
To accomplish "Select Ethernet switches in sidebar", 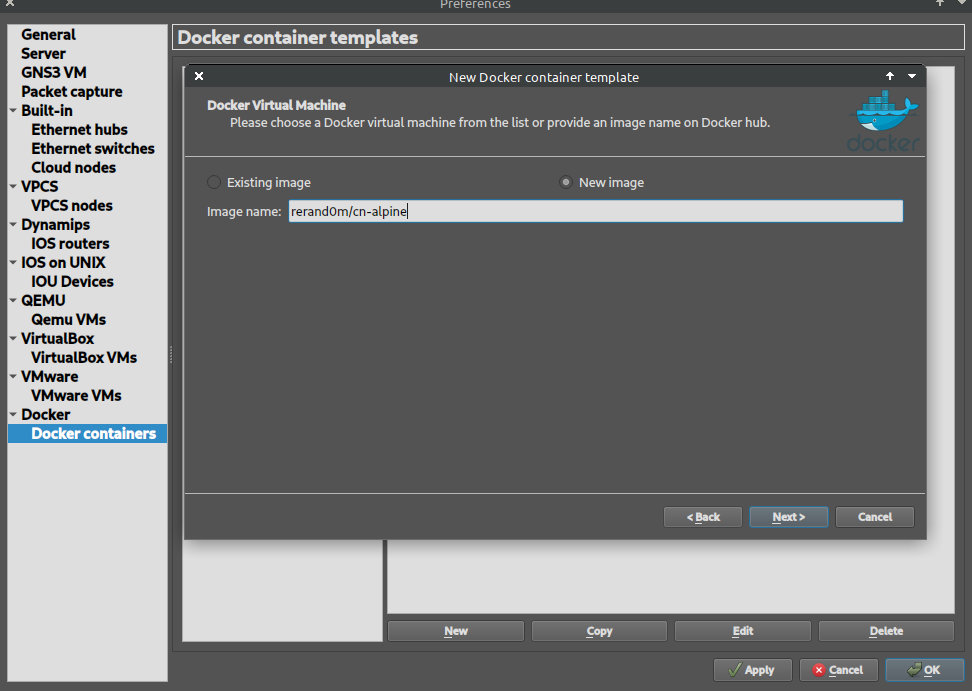I will point(93,149).
